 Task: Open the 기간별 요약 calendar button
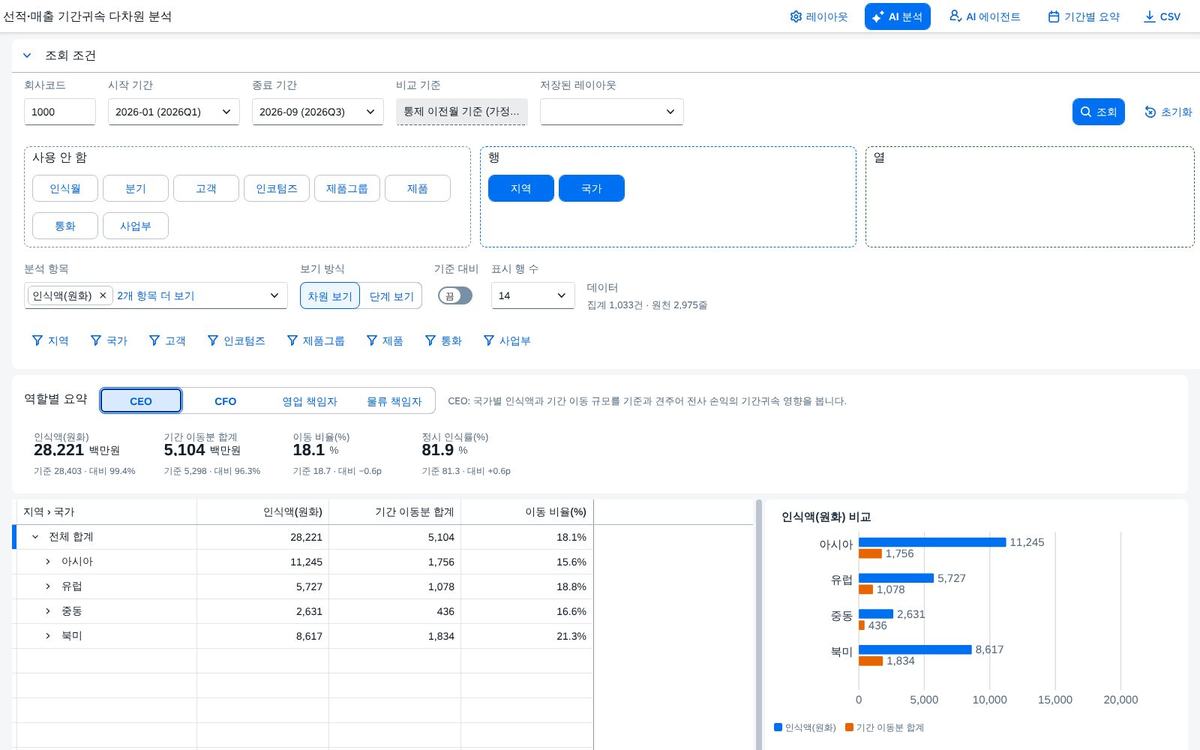1083,17
